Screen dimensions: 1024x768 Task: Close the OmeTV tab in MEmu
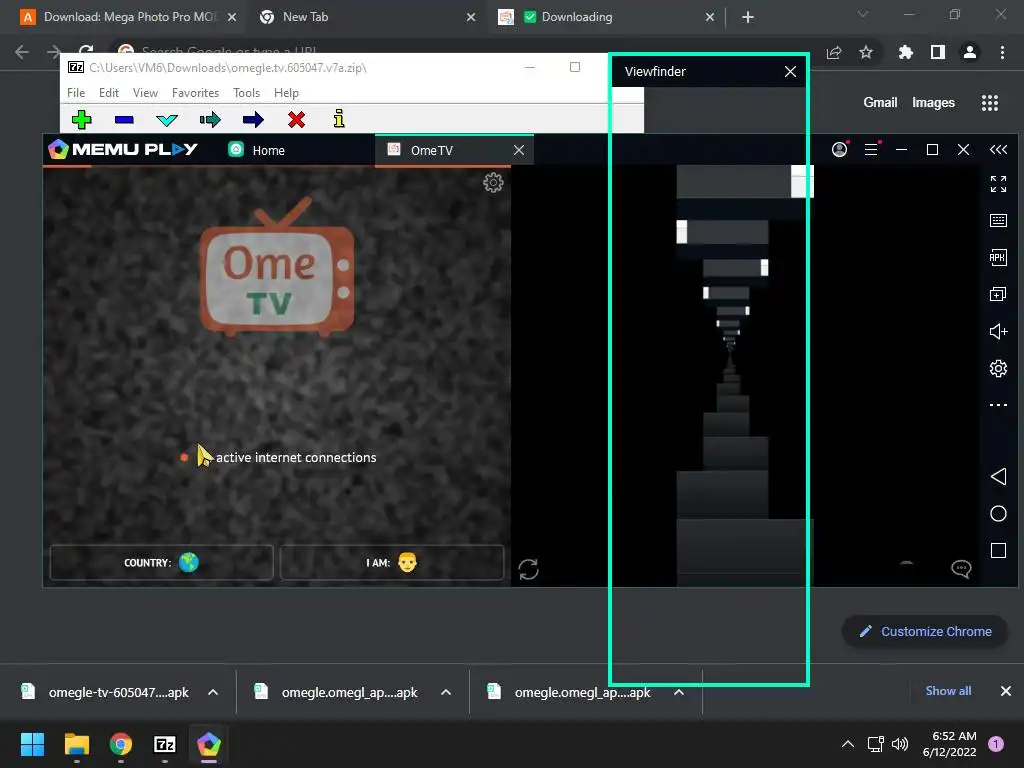click(x=519, y=150)
